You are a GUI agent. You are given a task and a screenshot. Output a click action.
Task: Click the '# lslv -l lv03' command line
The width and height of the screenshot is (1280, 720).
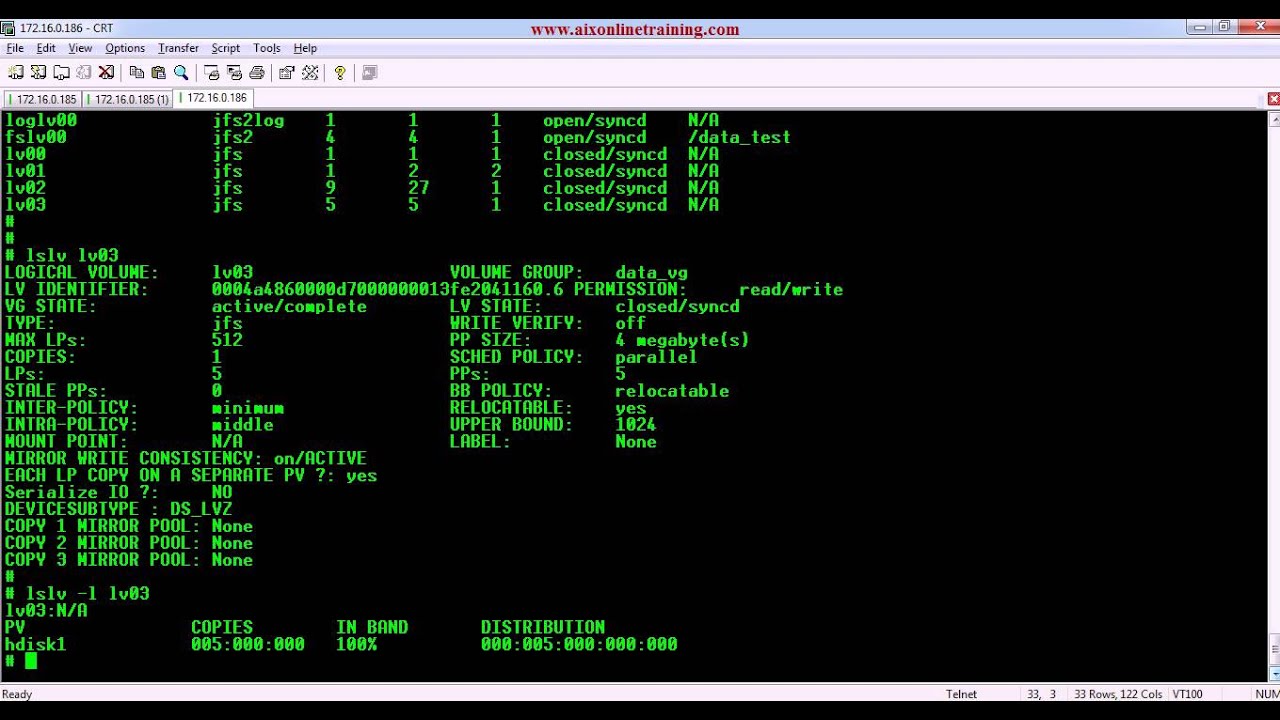coord(77,594)
